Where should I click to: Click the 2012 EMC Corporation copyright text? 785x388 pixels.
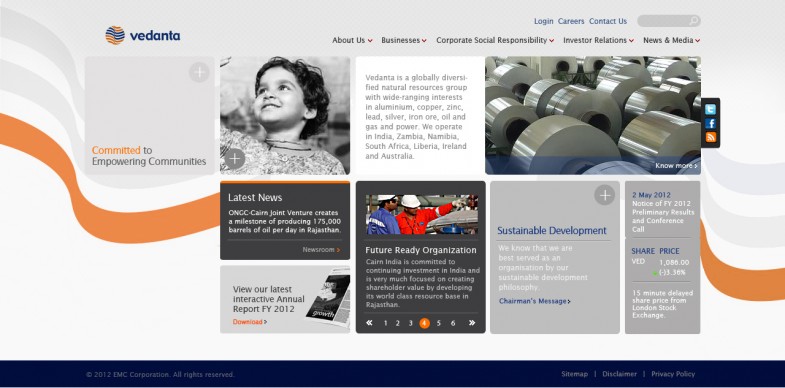click(x=160, y=374)
